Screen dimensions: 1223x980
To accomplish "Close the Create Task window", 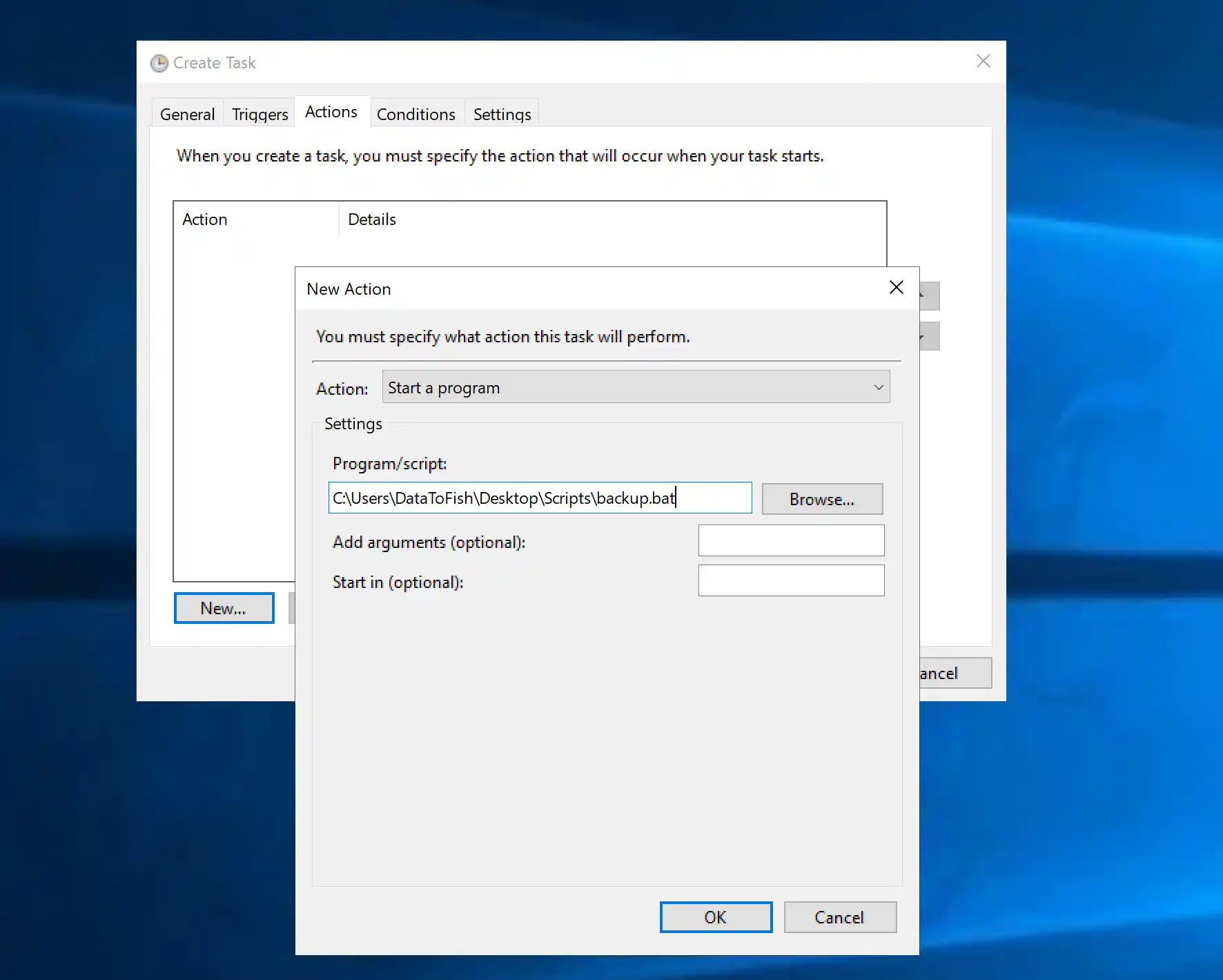I will (983, 61).
